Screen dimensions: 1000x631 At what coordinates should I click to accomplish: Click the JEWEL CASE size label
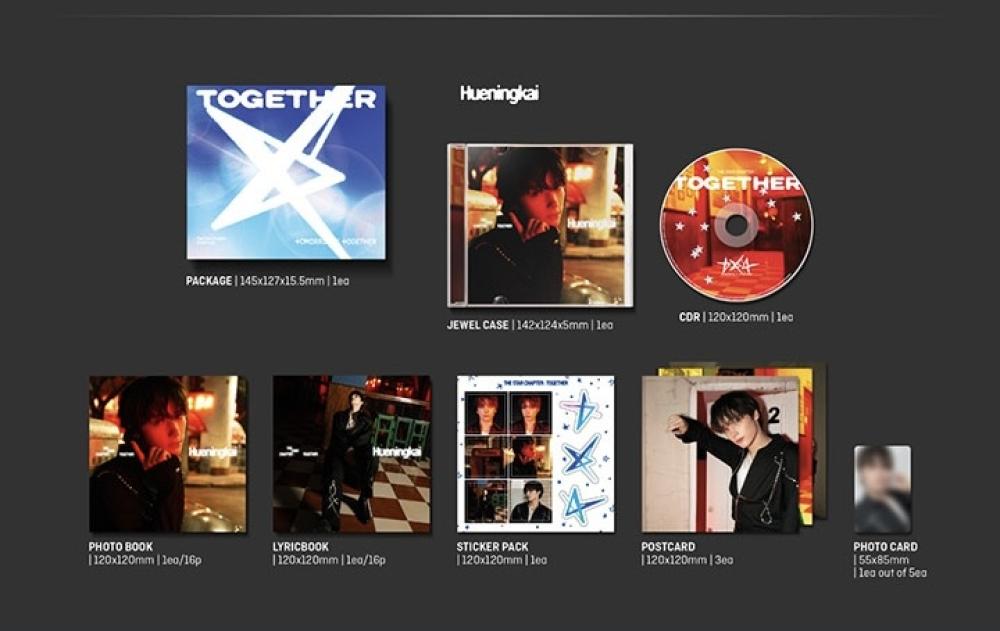(x=530, y=325)
